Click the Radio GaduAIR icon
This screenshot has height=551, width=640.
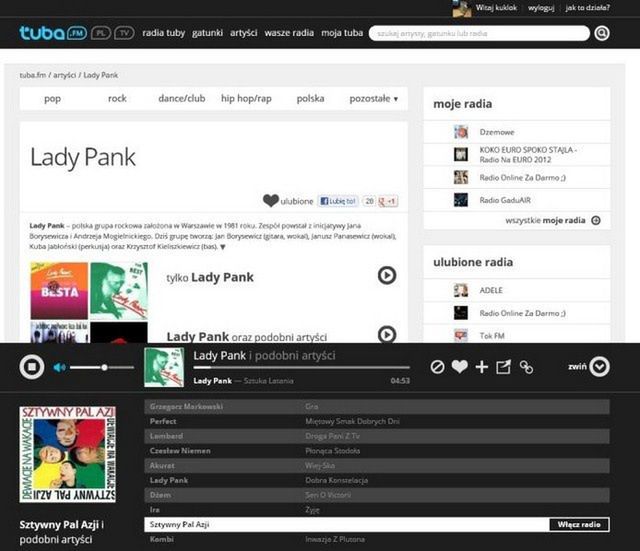pos(461,200)
